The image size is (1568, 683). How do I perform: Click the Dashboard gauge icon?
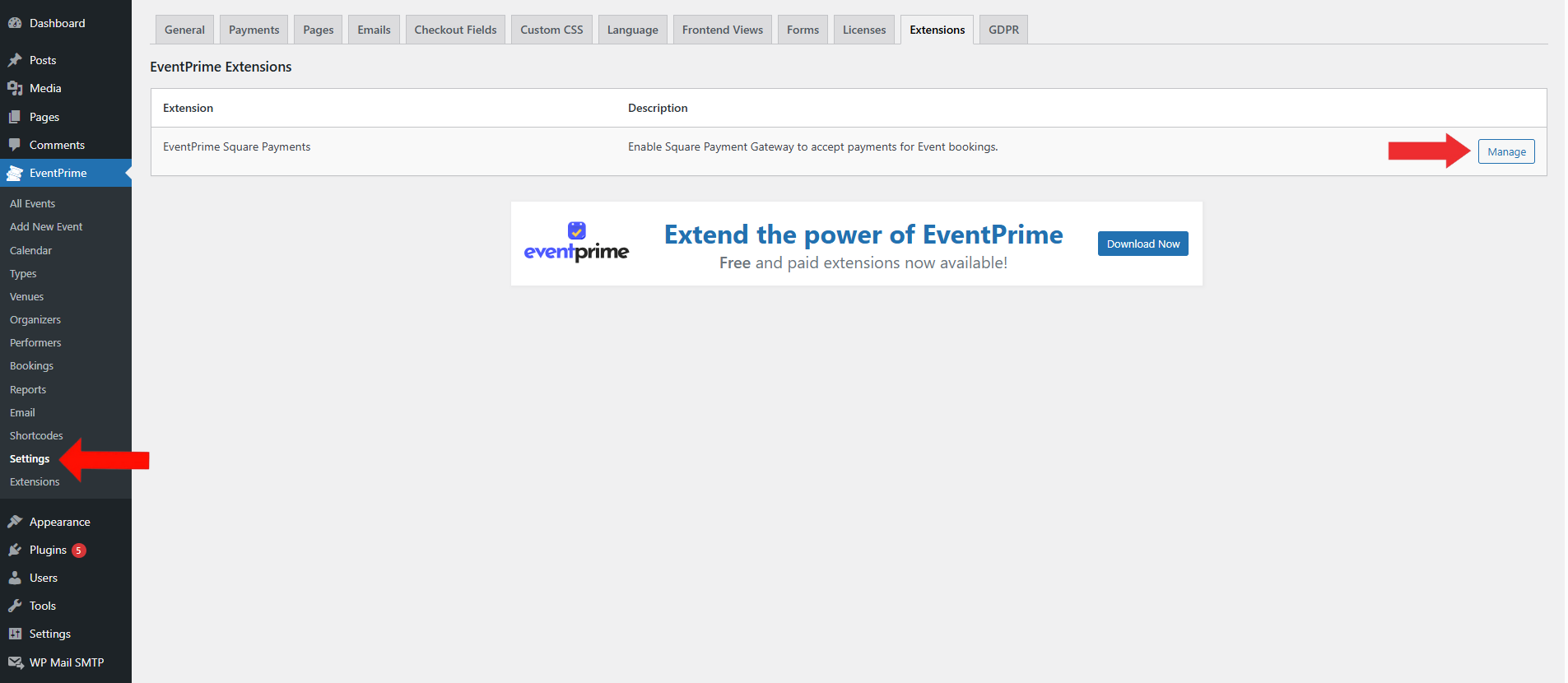click(15, 23)
